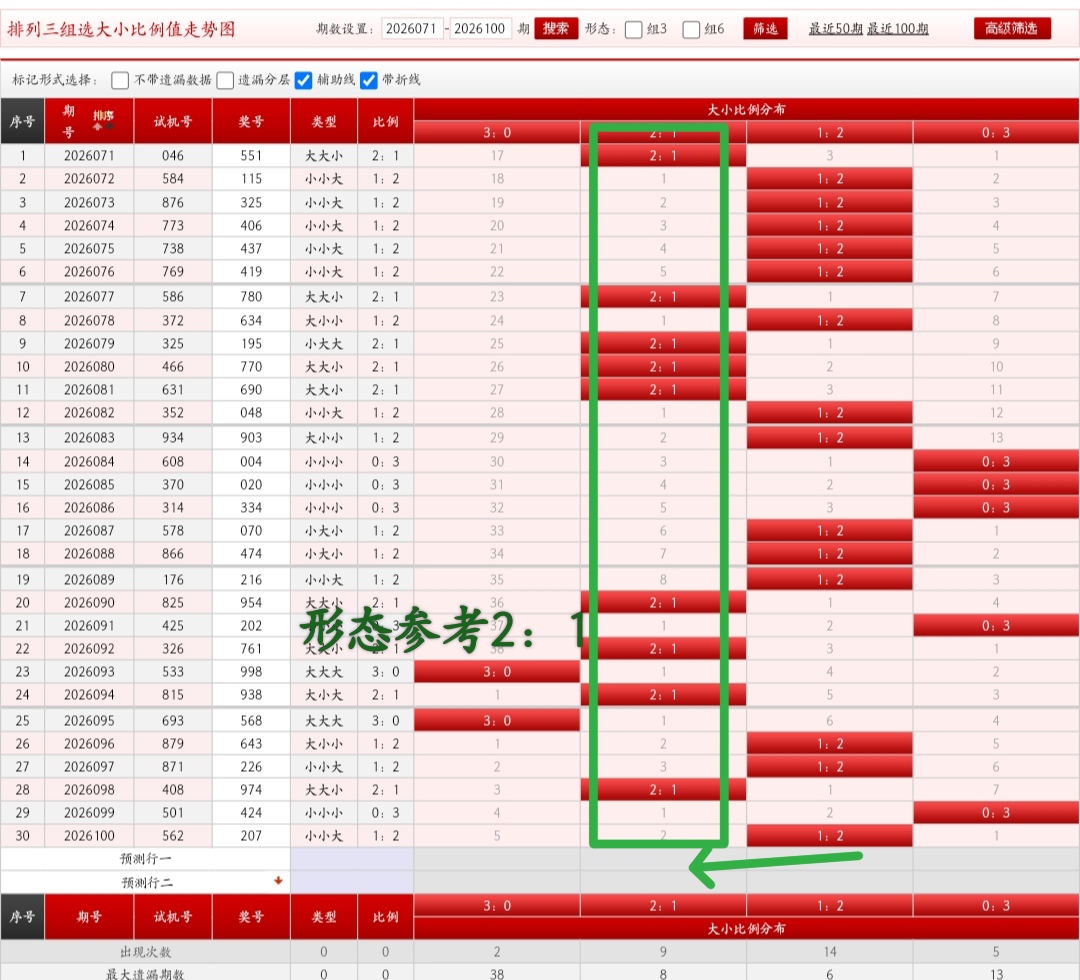The image size is (1080, 980).
Task: Click the end period field 2026100
Action: coord(480,29)
